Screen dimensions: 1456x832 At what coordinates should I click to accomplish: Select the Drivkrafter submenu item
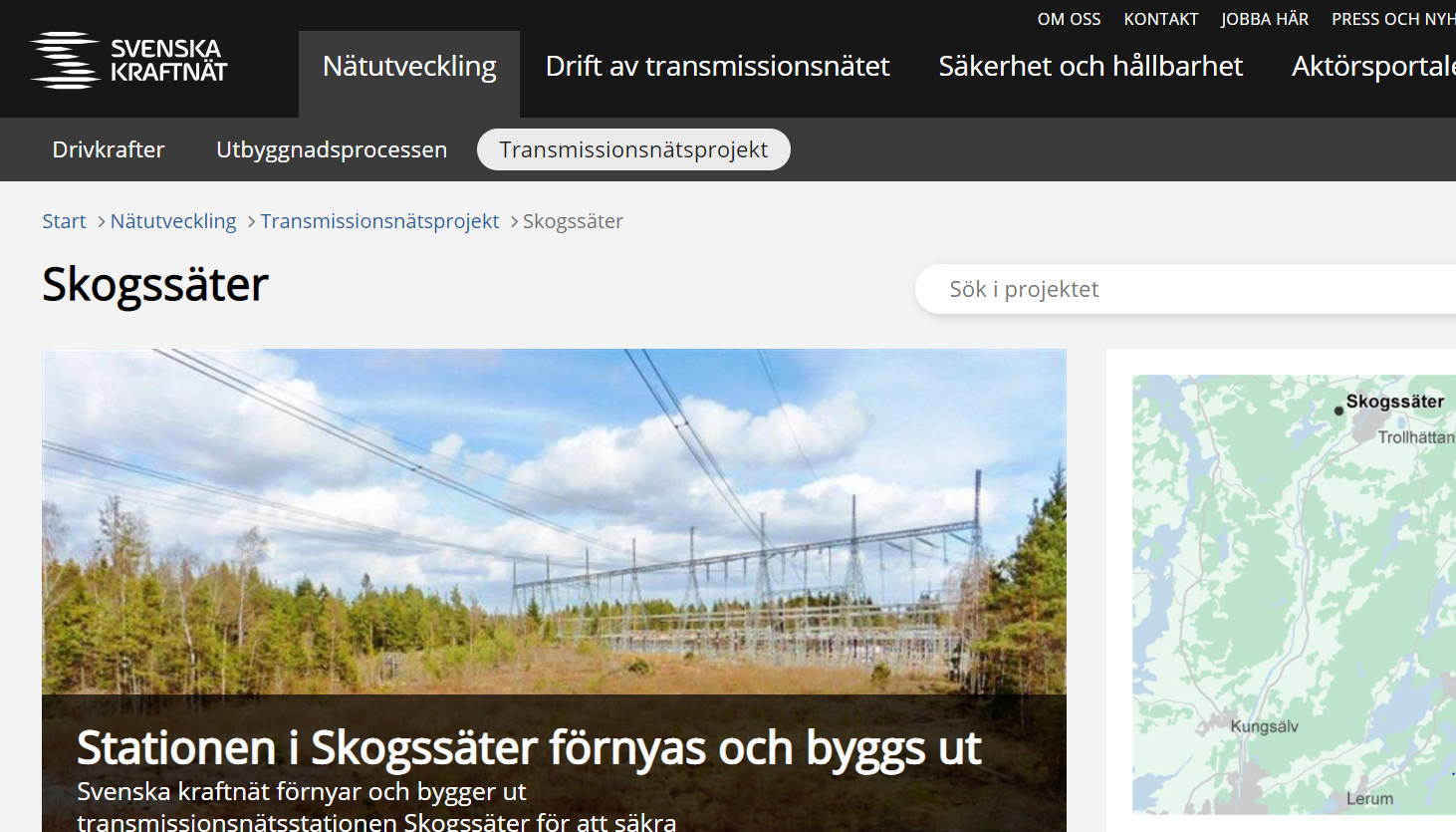pos(109,149)
